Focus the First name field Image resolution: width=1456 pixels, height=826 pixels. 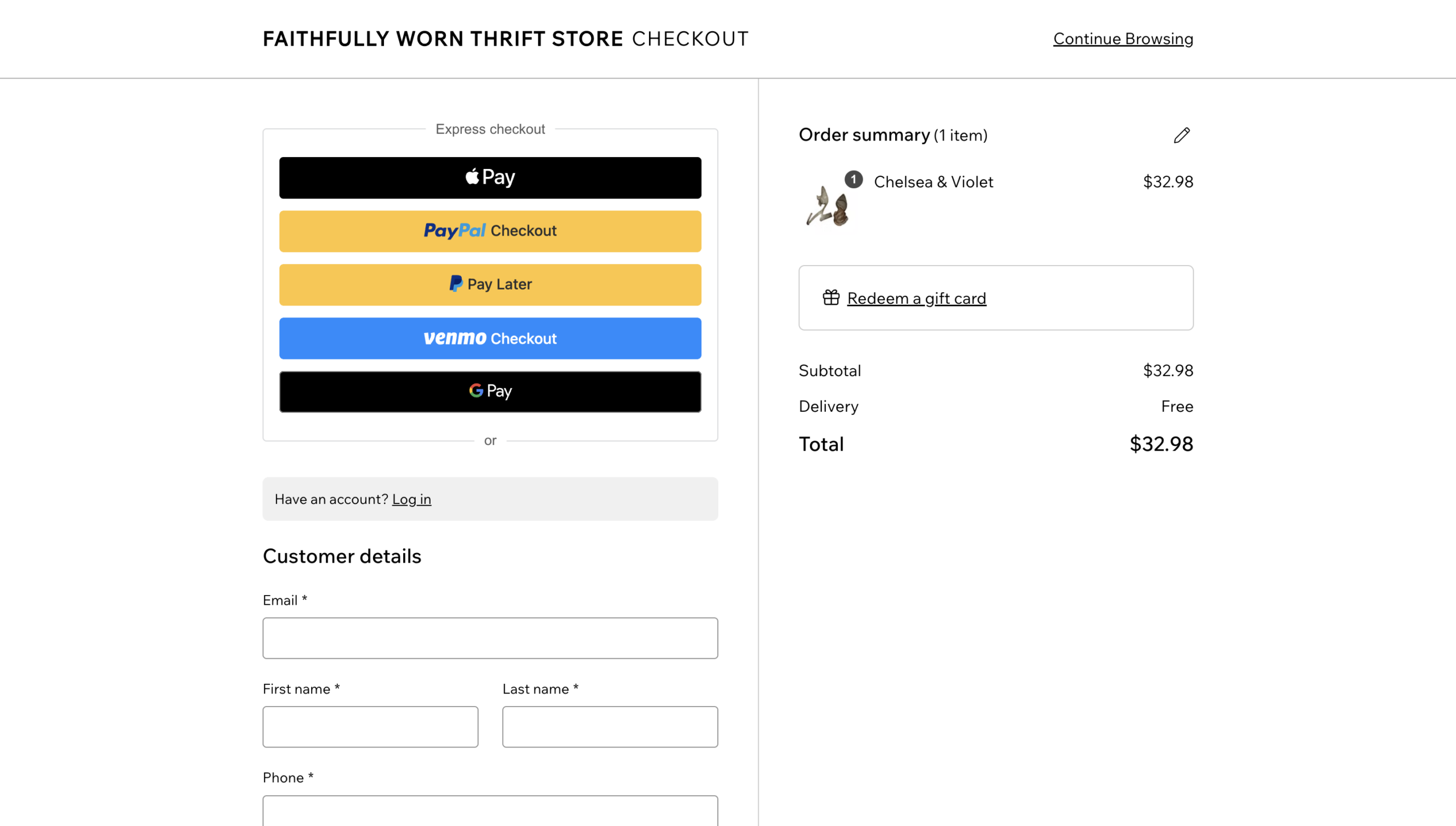click(x=370, y=726)
